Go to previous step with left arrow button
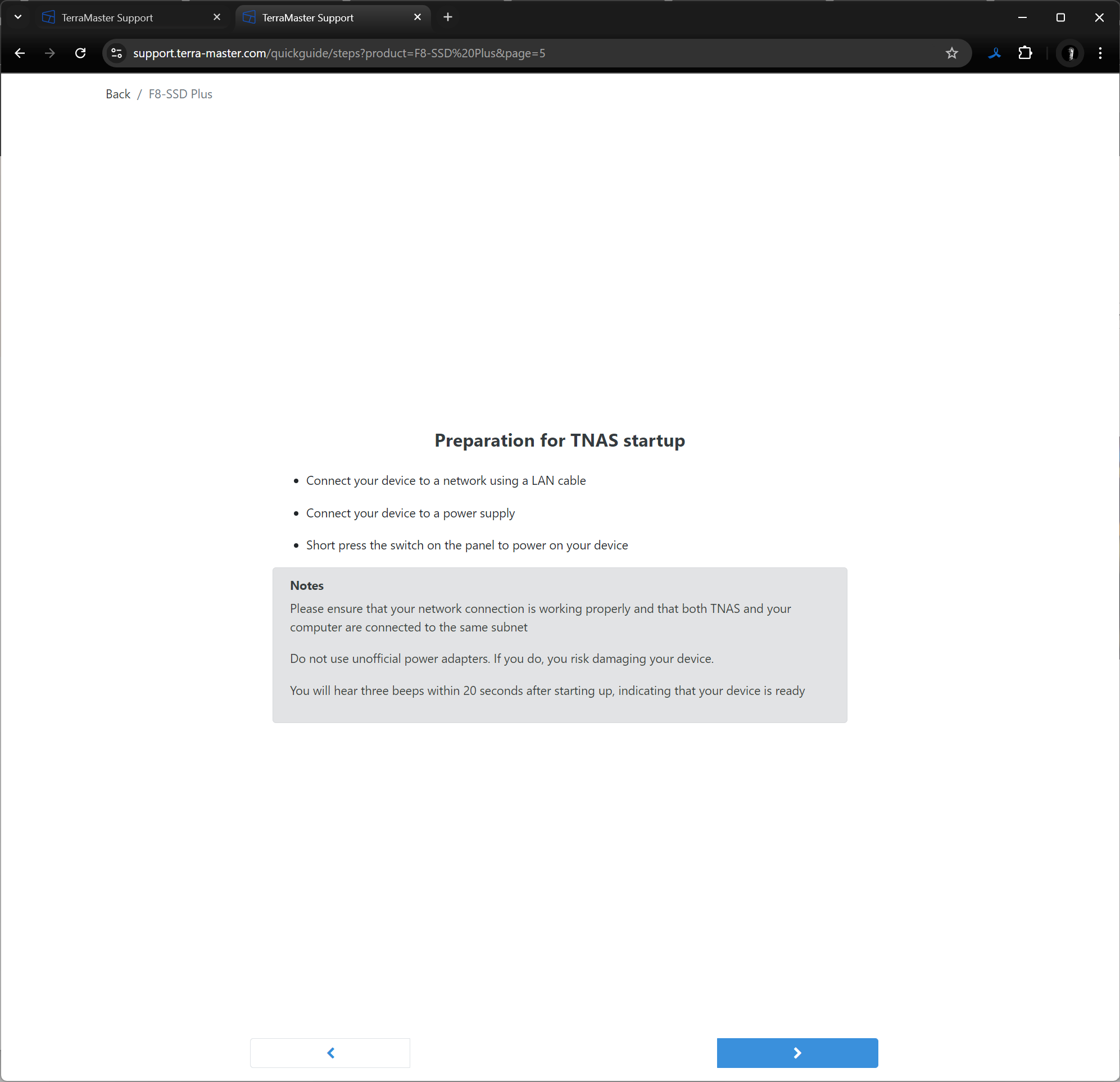This screenshot has height=1082, width=1120. (330, 1052)
